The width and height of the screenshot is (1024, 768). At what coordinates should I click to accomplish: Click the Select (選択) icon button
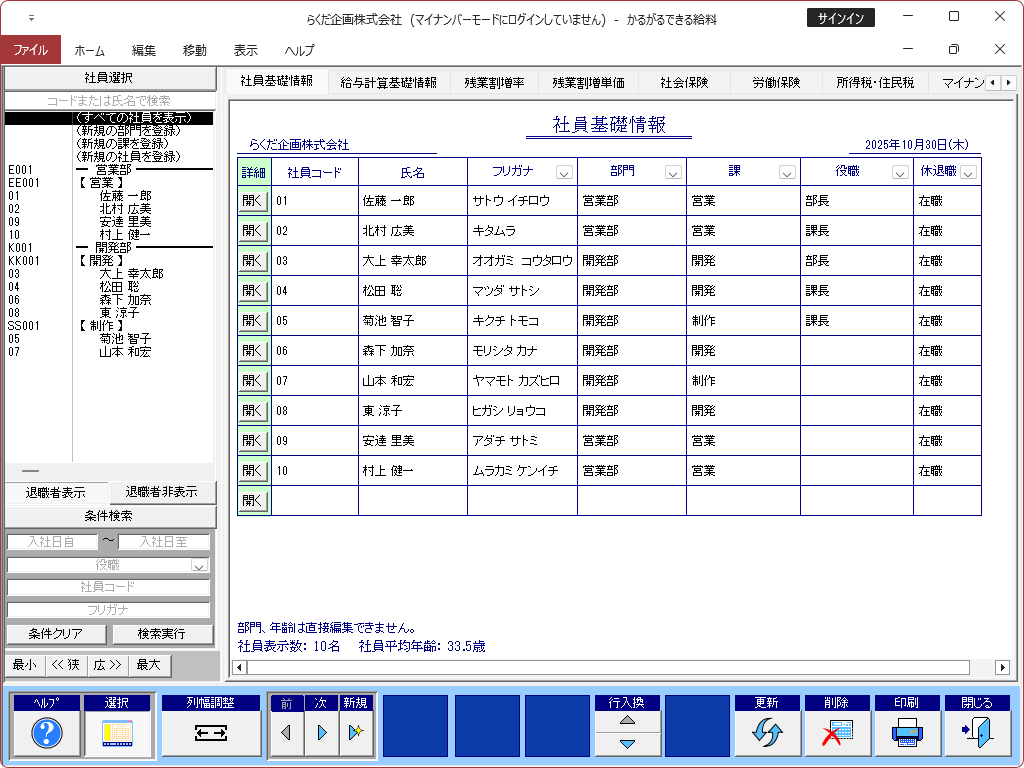(117, 734)
